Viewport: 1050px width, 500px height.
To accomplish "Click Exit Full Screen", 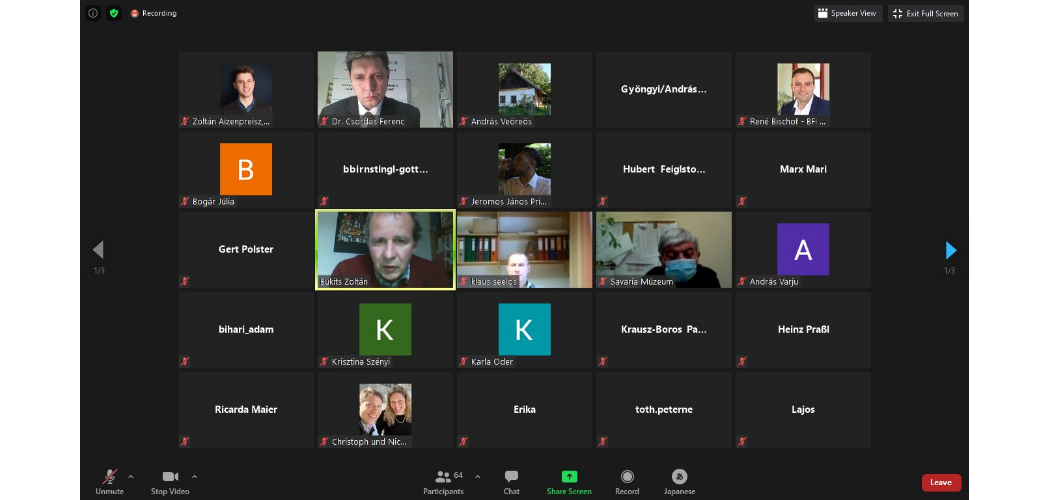I will (x=925, y=13).
